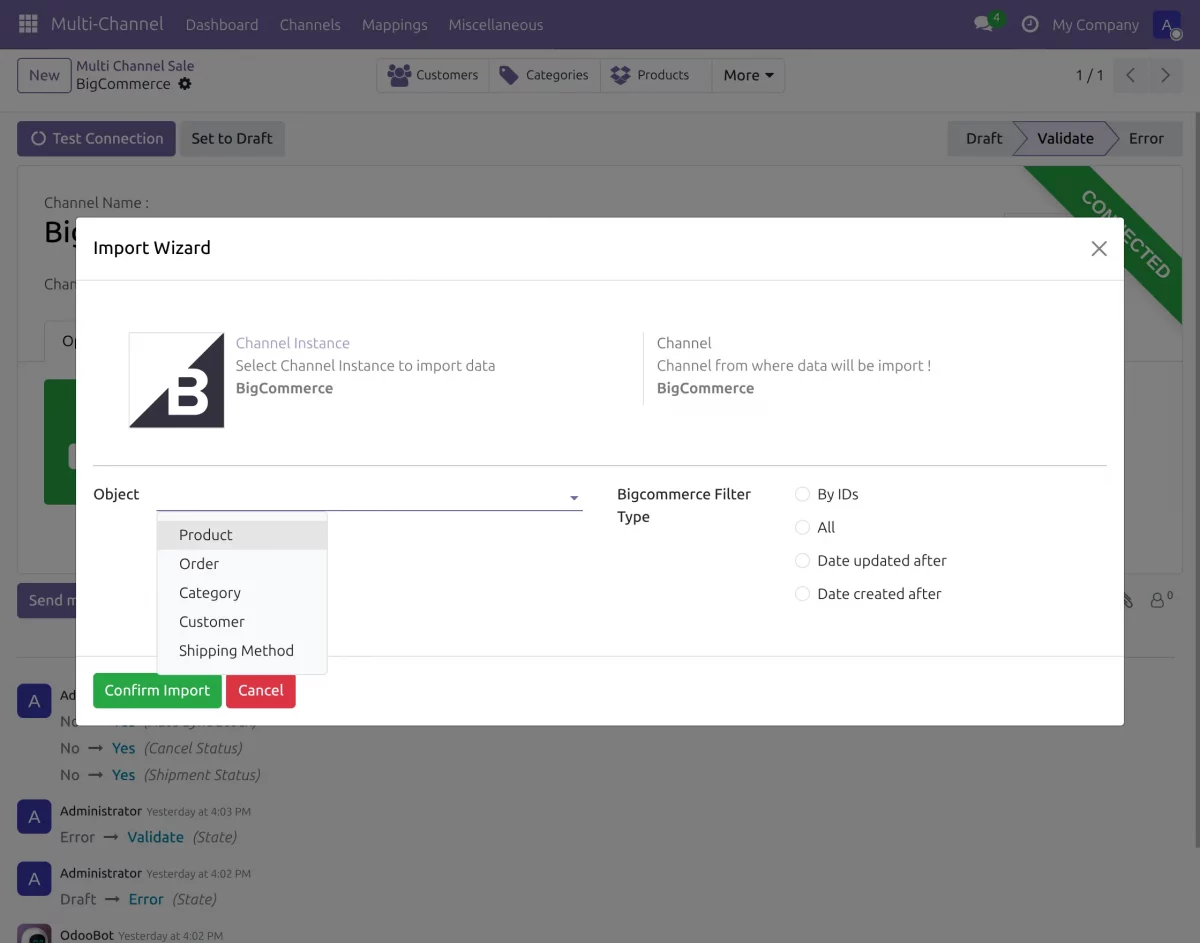
Task: Click the Products smart button
Action: point(656,75)
